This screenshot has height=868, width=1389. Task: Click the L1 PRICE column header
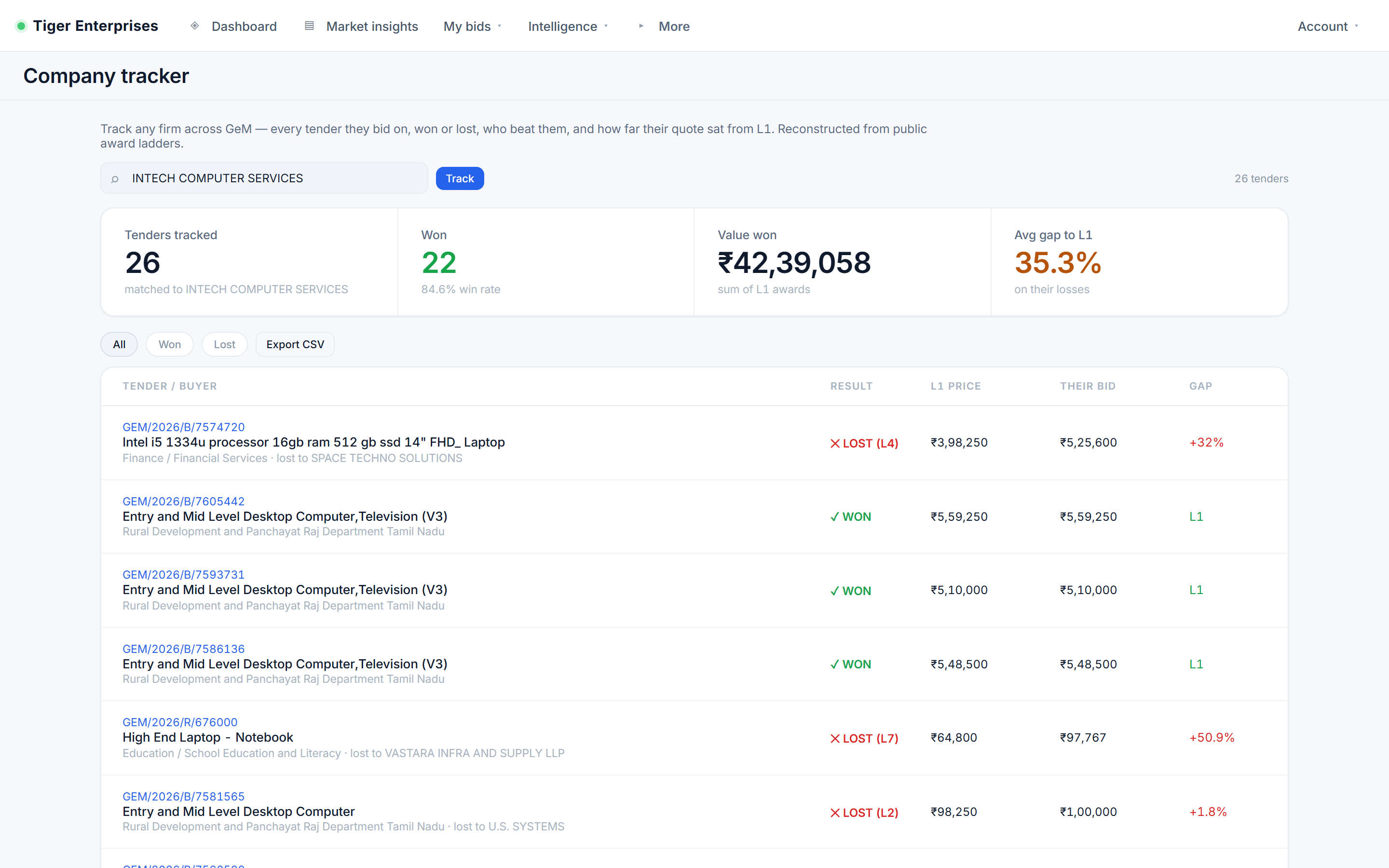click(955, 386)
